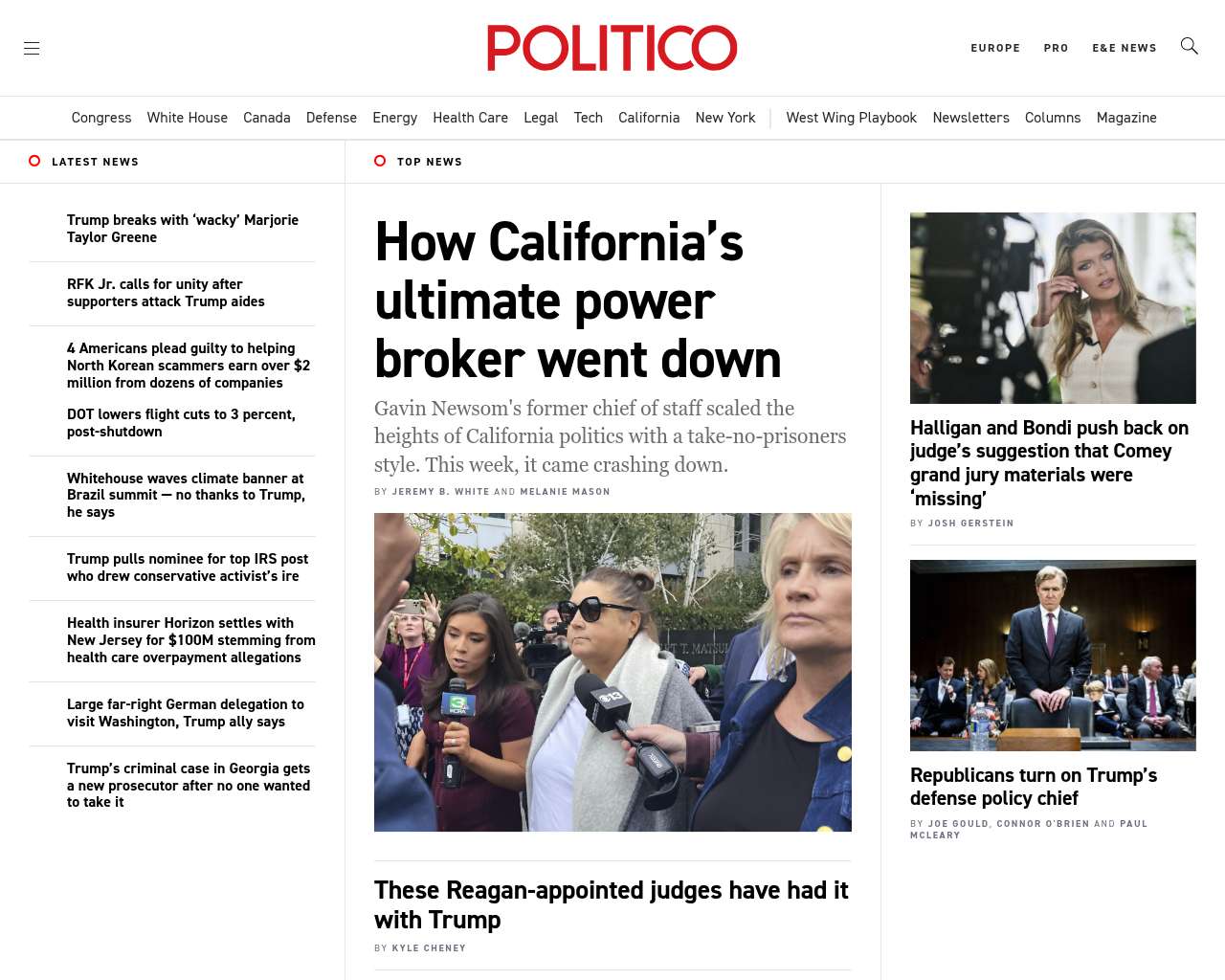
Task: Read Trump pulls IRS nominee story
Action: [x=188, y=568]
